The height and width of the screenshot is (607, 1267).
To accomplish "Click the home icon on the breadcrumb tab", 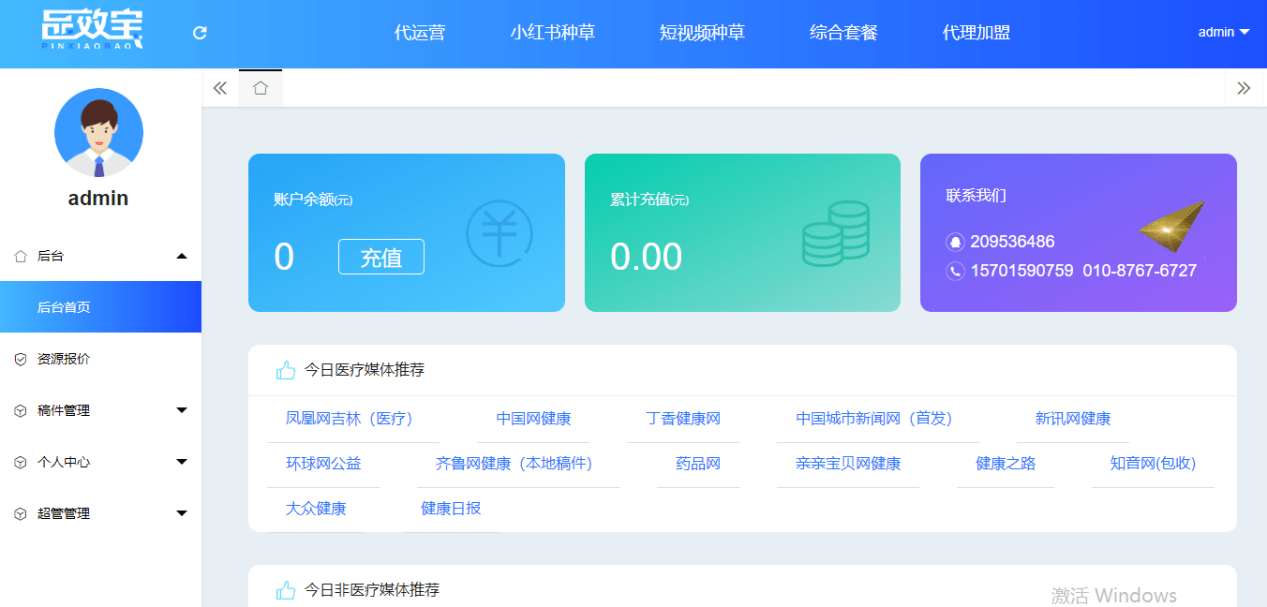I will click(260, 87).
